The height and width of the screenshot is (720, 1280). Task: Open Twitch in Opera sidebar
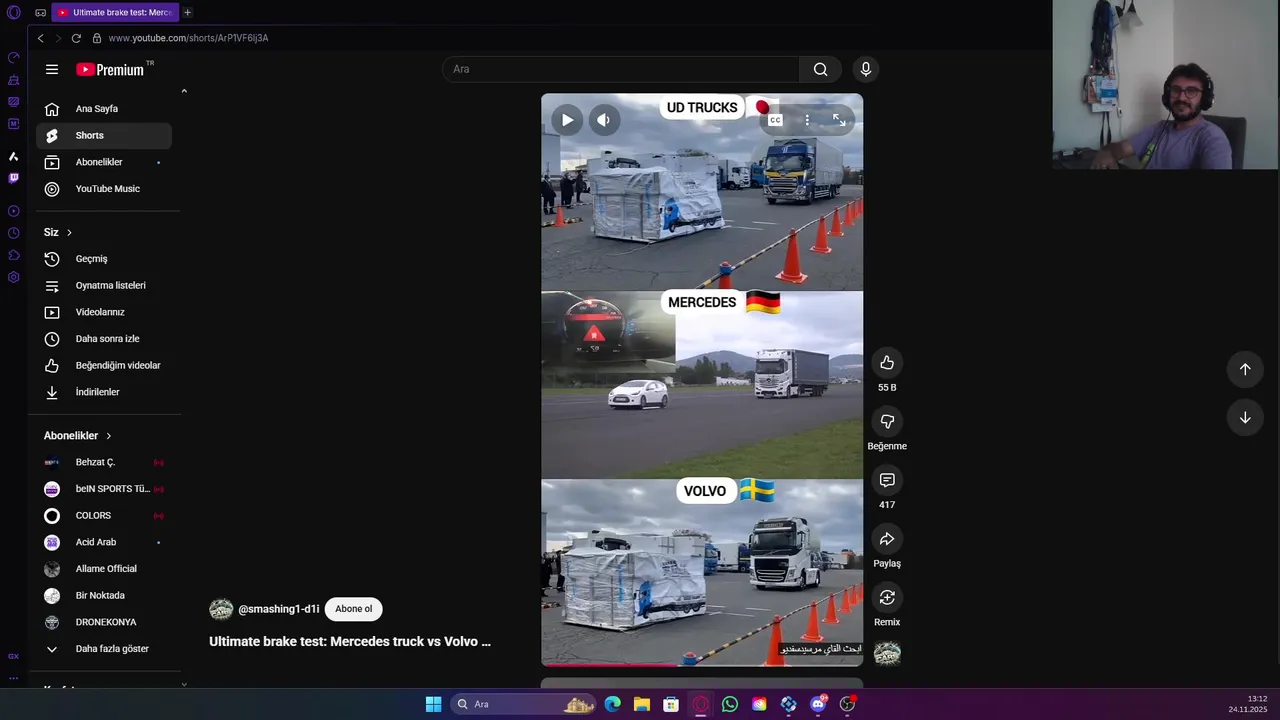[x=13, y=178]
